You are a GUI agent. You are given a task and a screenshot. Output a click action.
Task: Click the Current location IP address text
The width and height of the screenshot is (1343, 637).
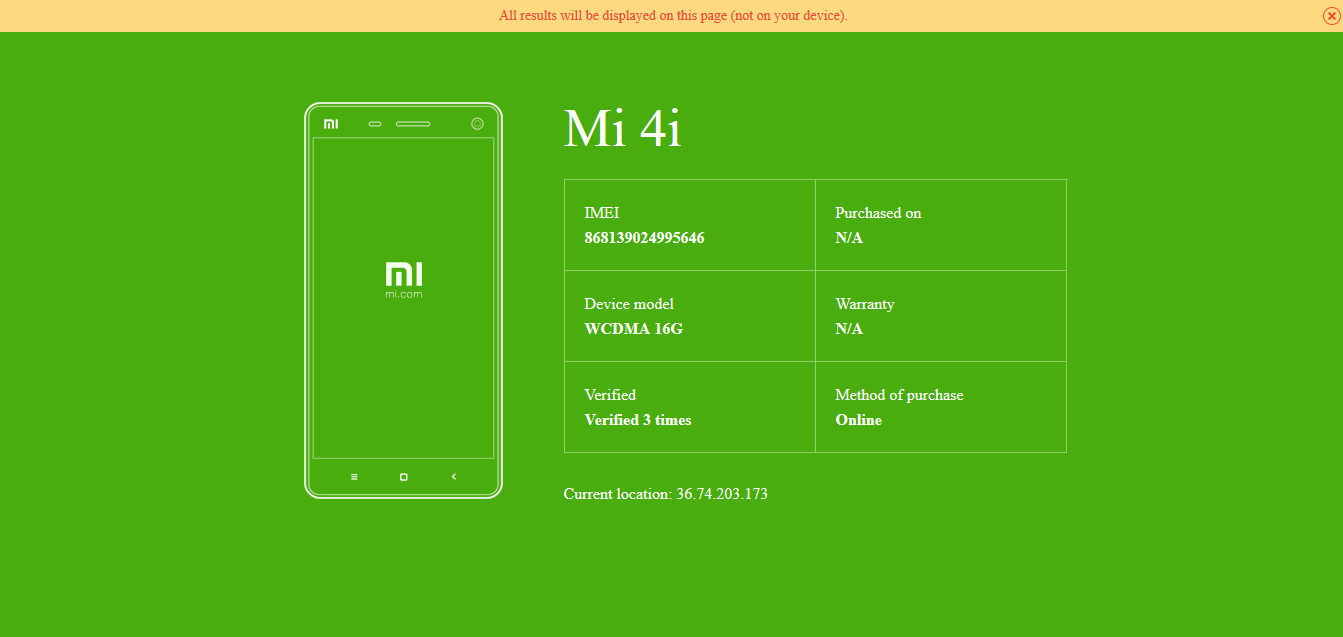pyautogui.click(x=666, y=494)
